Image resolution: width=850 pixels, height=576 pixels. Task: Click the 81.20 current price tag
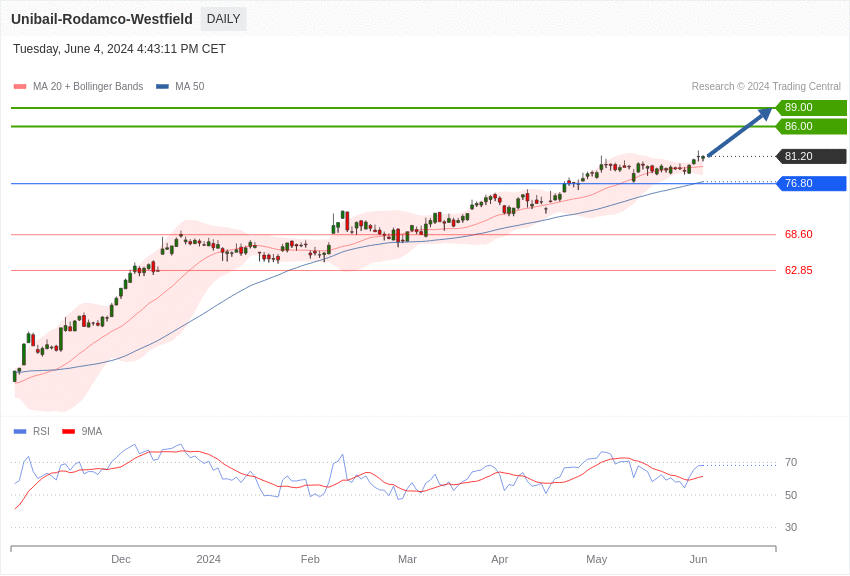coord(811,157)
